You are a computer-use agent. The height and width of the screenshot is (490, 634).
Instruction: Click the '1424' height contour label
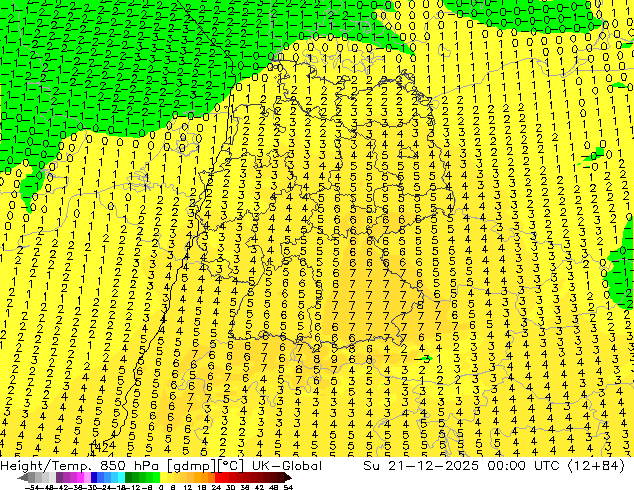103,446
